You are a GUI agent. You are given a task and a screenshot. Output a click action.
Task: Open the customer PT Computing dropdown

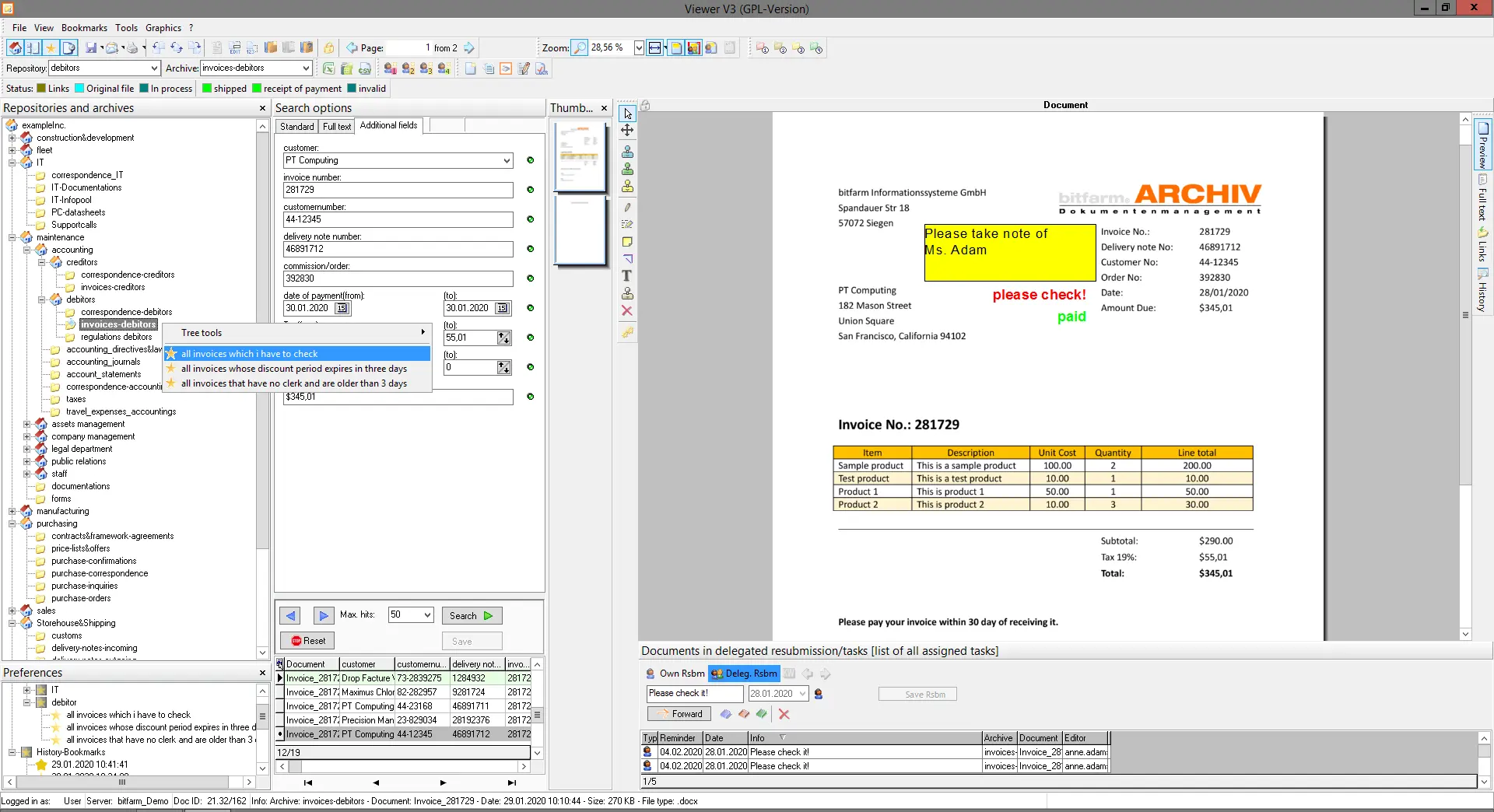[507, 161]
